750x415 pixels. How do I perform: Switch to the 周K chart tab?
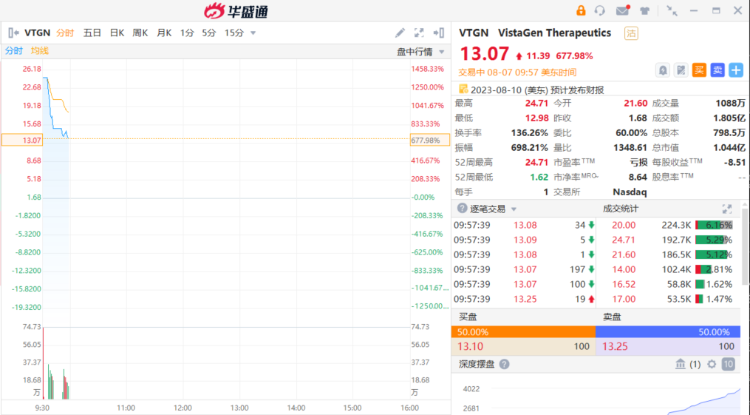coord(140,33)
